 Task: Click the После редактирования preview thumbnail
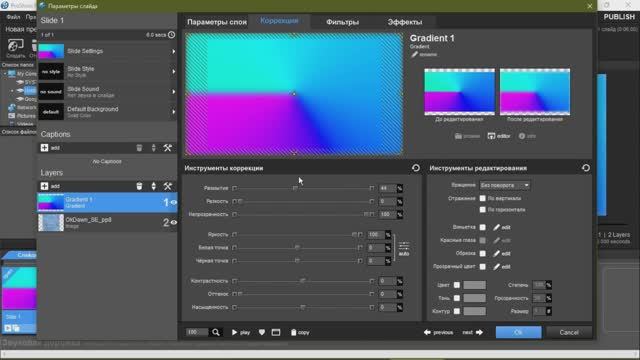pos(535,92)
